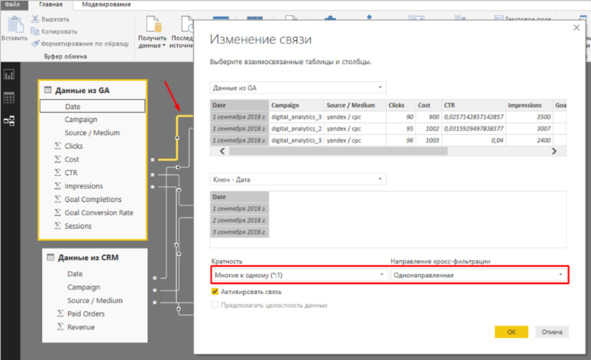Screen dimensions: 591x360
Task: Select the Goal Conversion Rate field
Action: pos(99,213)
